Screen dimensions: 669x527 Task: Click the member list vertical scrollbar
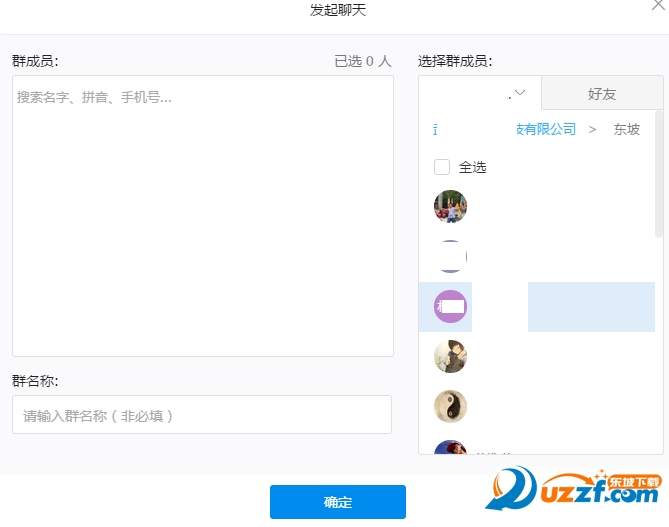tap(659, 180)
